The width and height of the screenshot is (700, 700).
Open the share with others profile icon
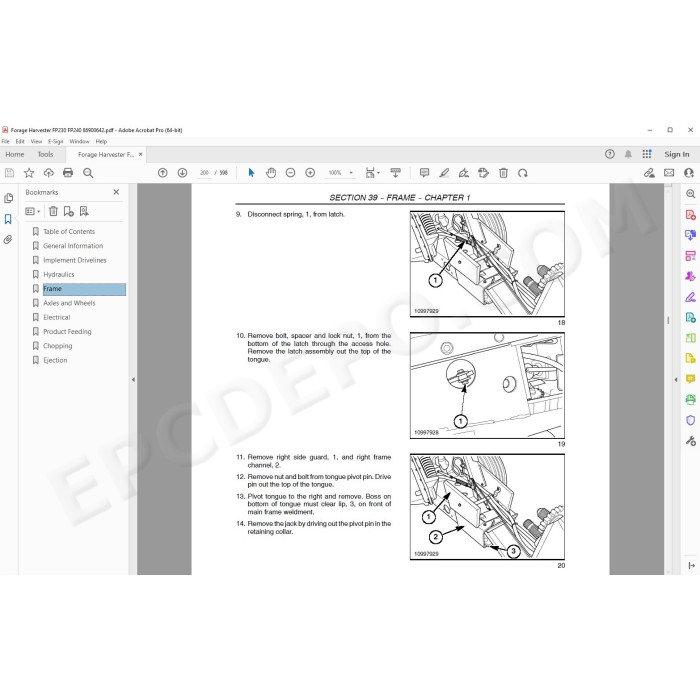tap(689, 173)
